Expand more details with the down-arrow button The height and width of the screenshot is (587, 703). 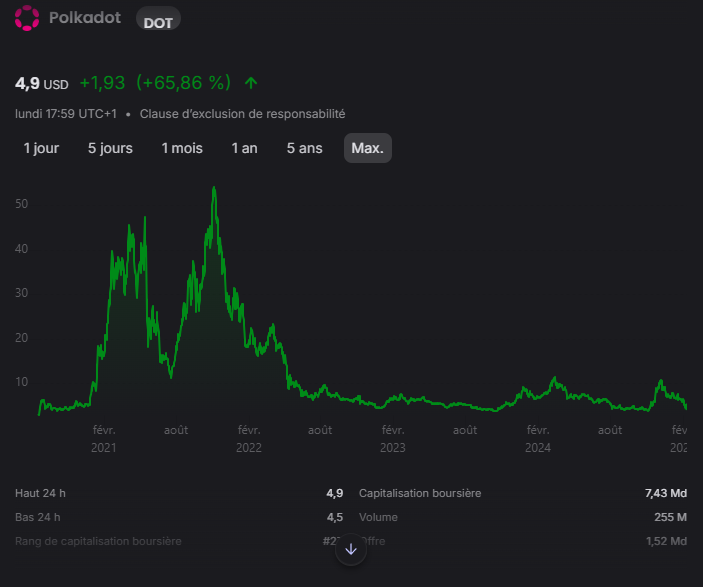[x=351, y=549]
